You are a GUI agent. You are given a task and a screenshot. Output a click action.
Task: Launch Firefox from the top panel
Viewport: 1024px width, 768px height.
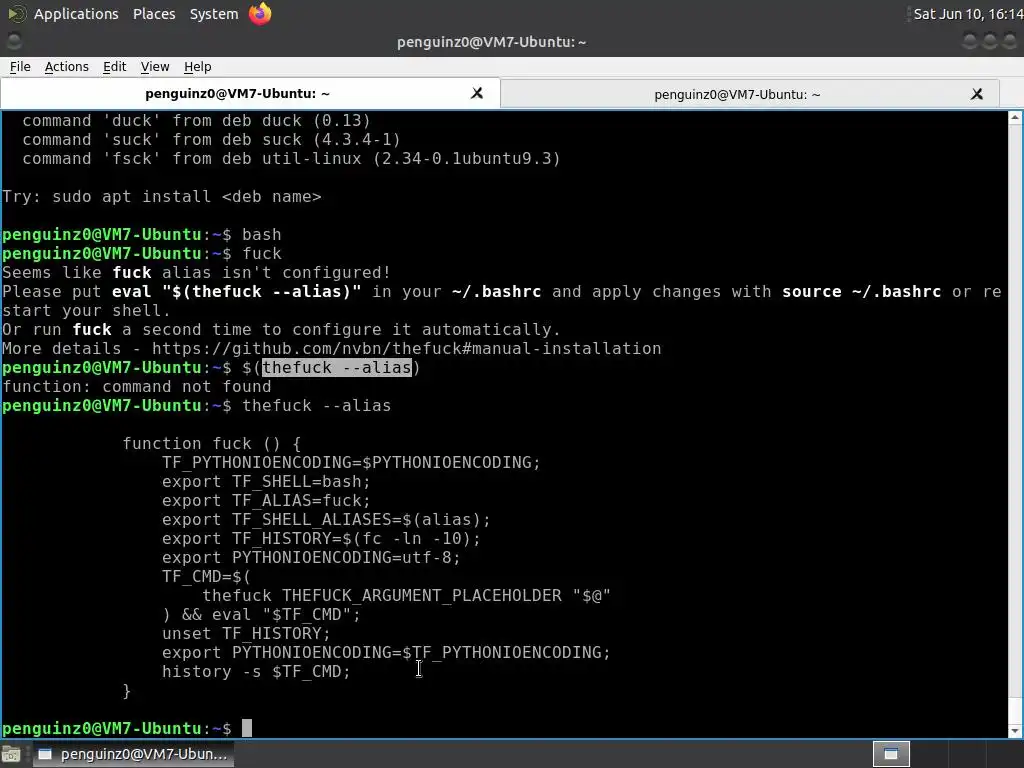260,14
